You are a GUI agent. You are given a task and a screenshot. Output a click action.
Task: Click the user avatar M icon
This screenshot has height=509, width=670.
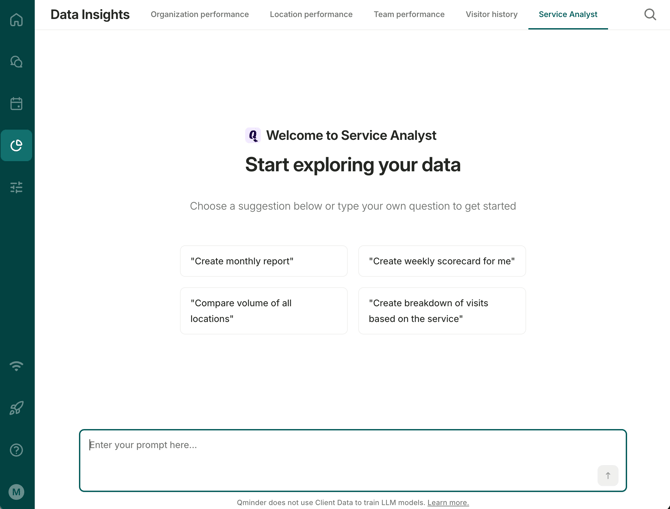pyautogui.click(x=17, y=491)
